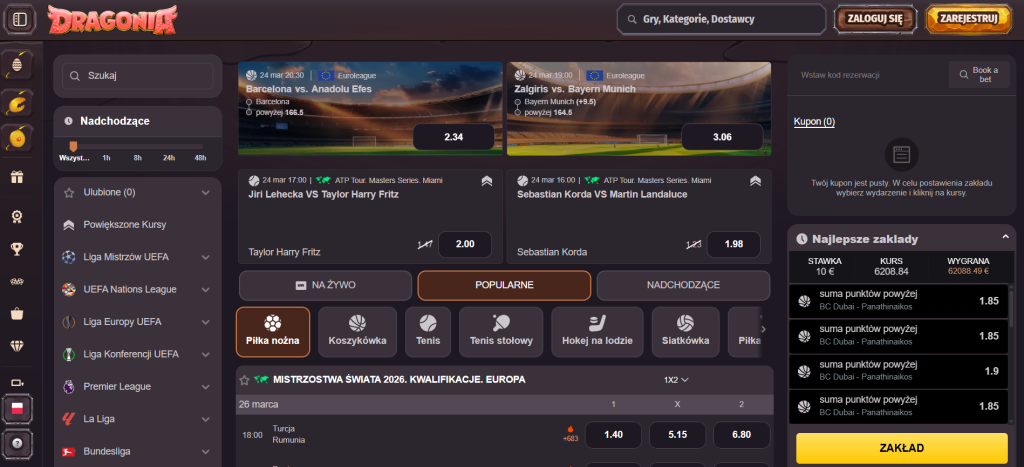
Task: Open the diamond VIP icon
Action: [18, 346]
